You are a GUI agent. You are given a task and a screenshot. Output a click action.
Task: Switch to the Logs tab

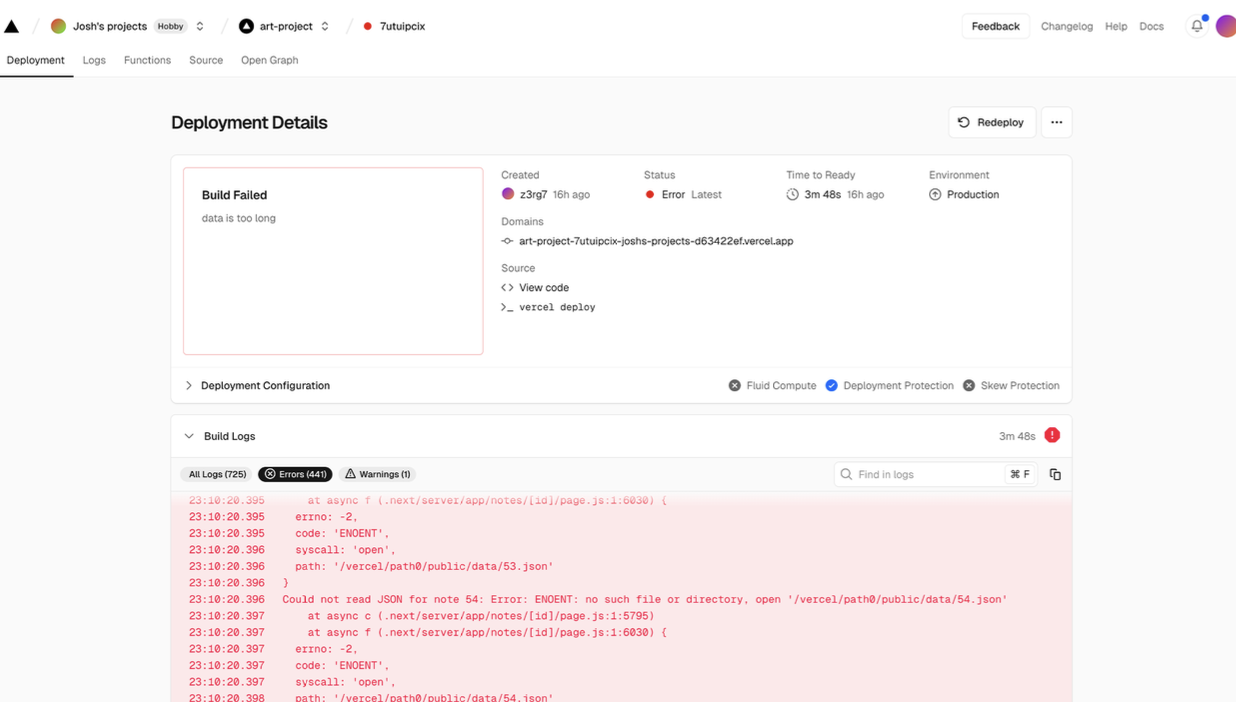(94, 60)
